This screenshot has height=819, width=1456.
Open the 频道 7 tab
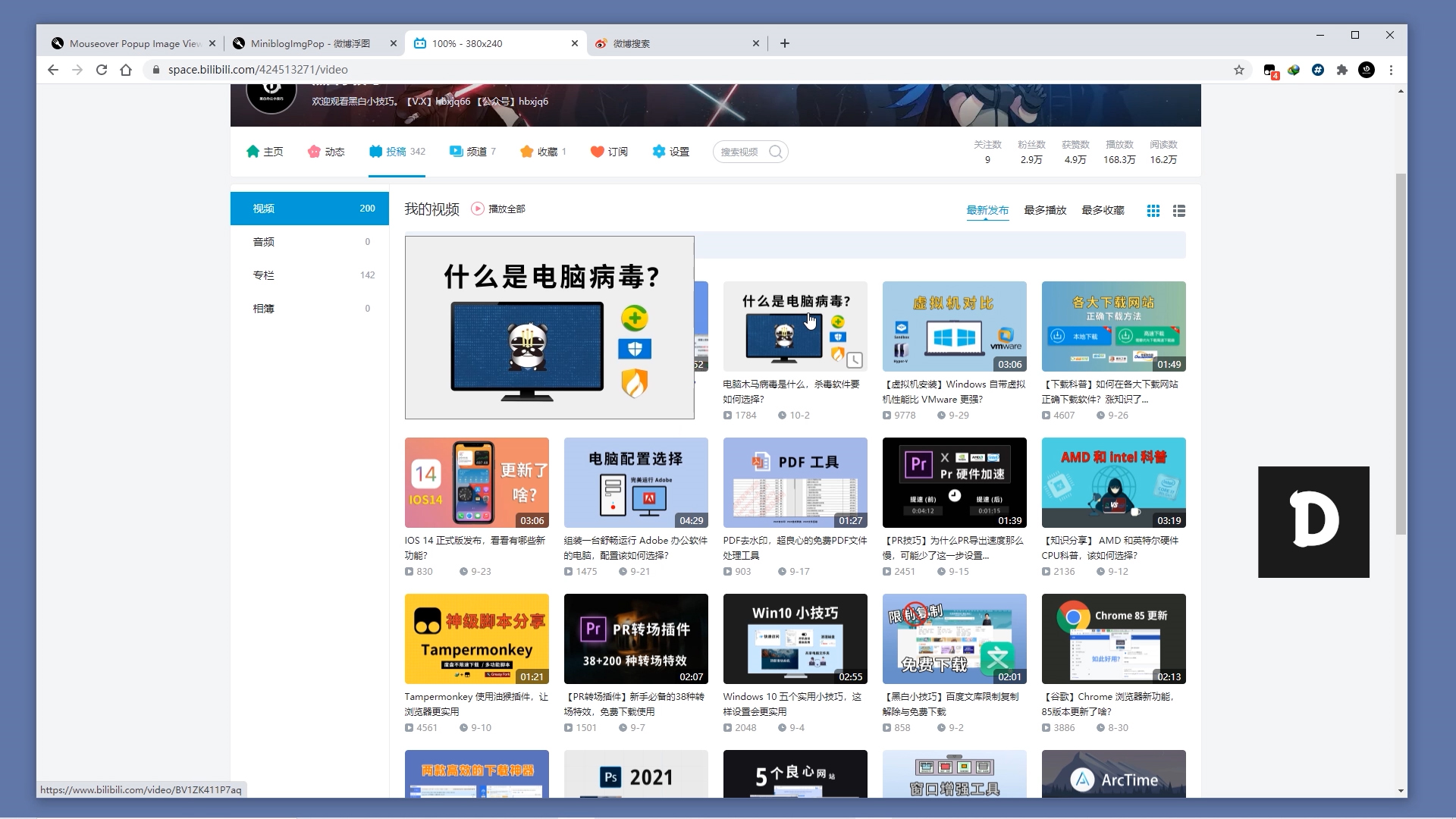(472, 152)
